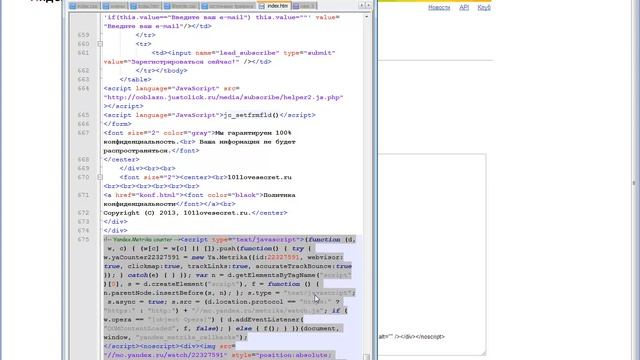
Task: Click the "</form>" tag on line 666
Action: [x=118, y=124]
